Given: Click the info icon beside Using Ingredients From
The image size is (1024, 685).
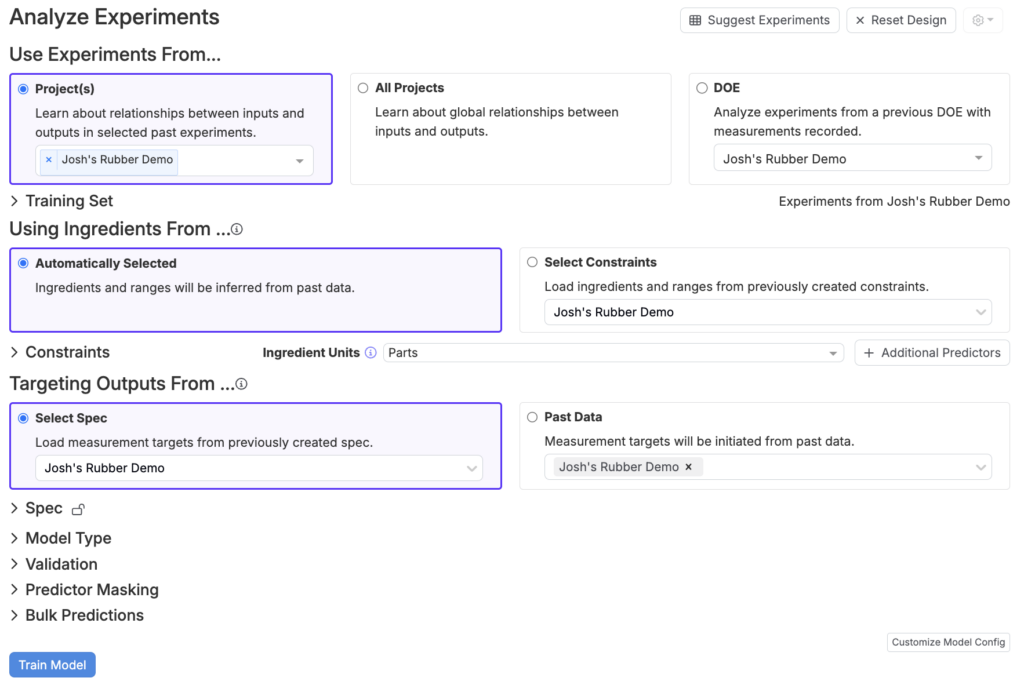Looking at the screenshot, I should coord(237,230).
